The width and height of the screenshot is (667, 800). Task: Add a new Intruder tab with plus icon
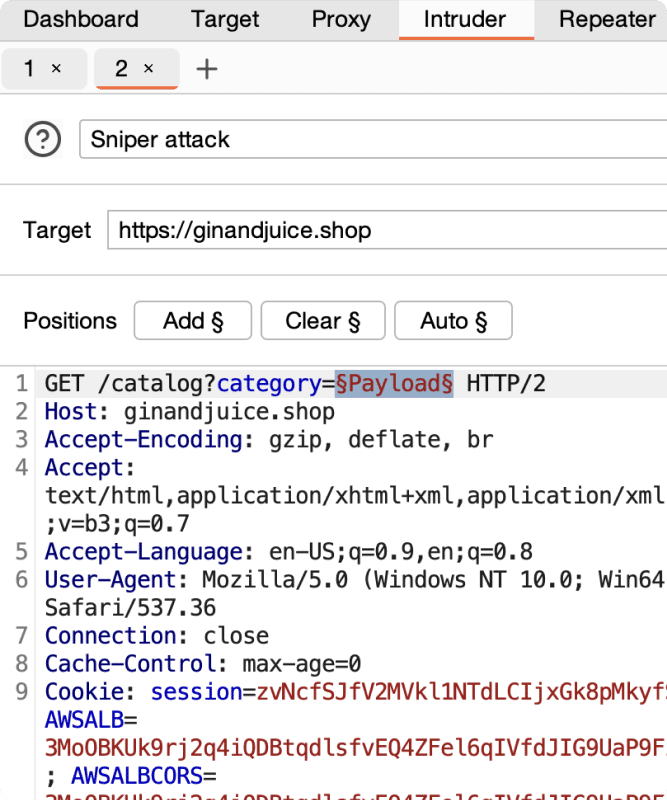pyautogui.click(x=206, y=69)
